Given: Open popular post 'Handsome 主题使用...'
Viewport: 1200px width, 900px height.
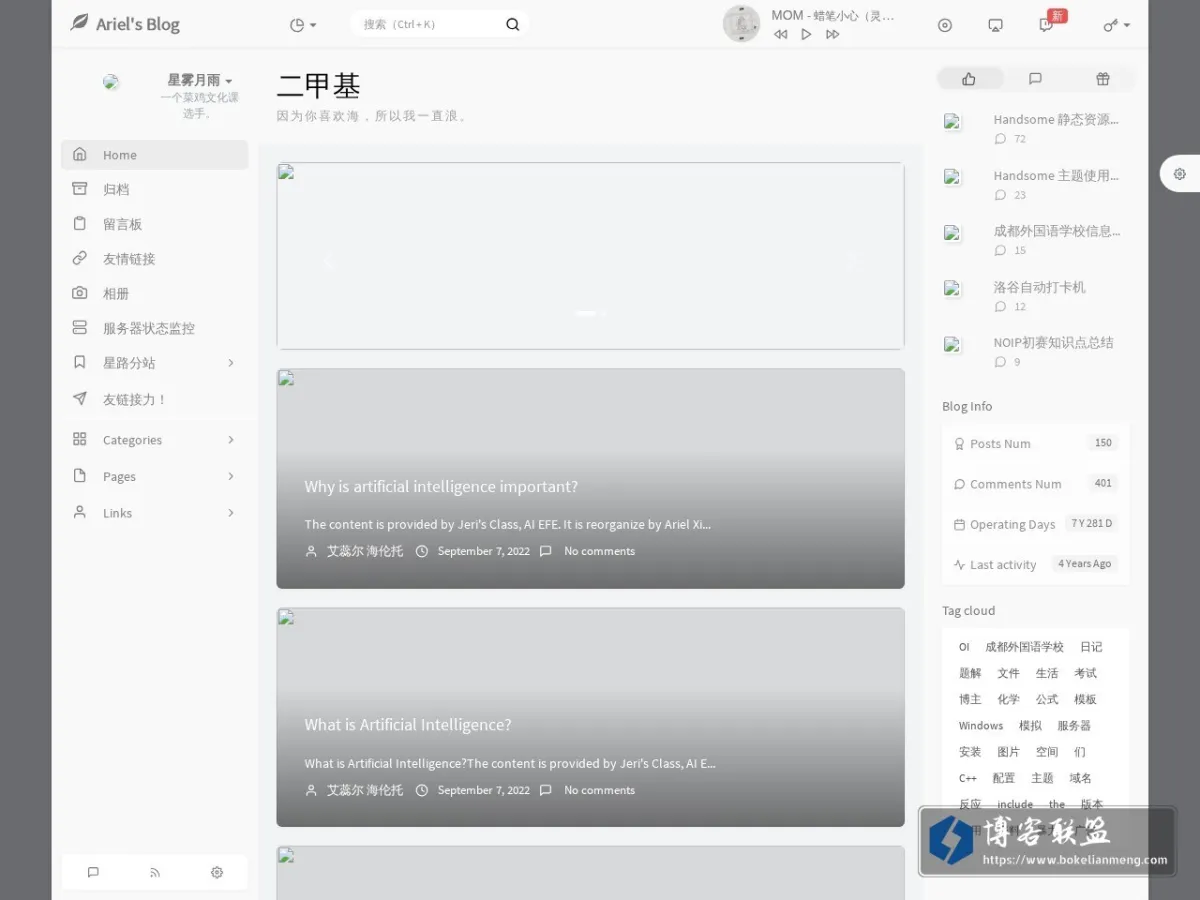Looking at the screenshot, I should click(1056, 175).
